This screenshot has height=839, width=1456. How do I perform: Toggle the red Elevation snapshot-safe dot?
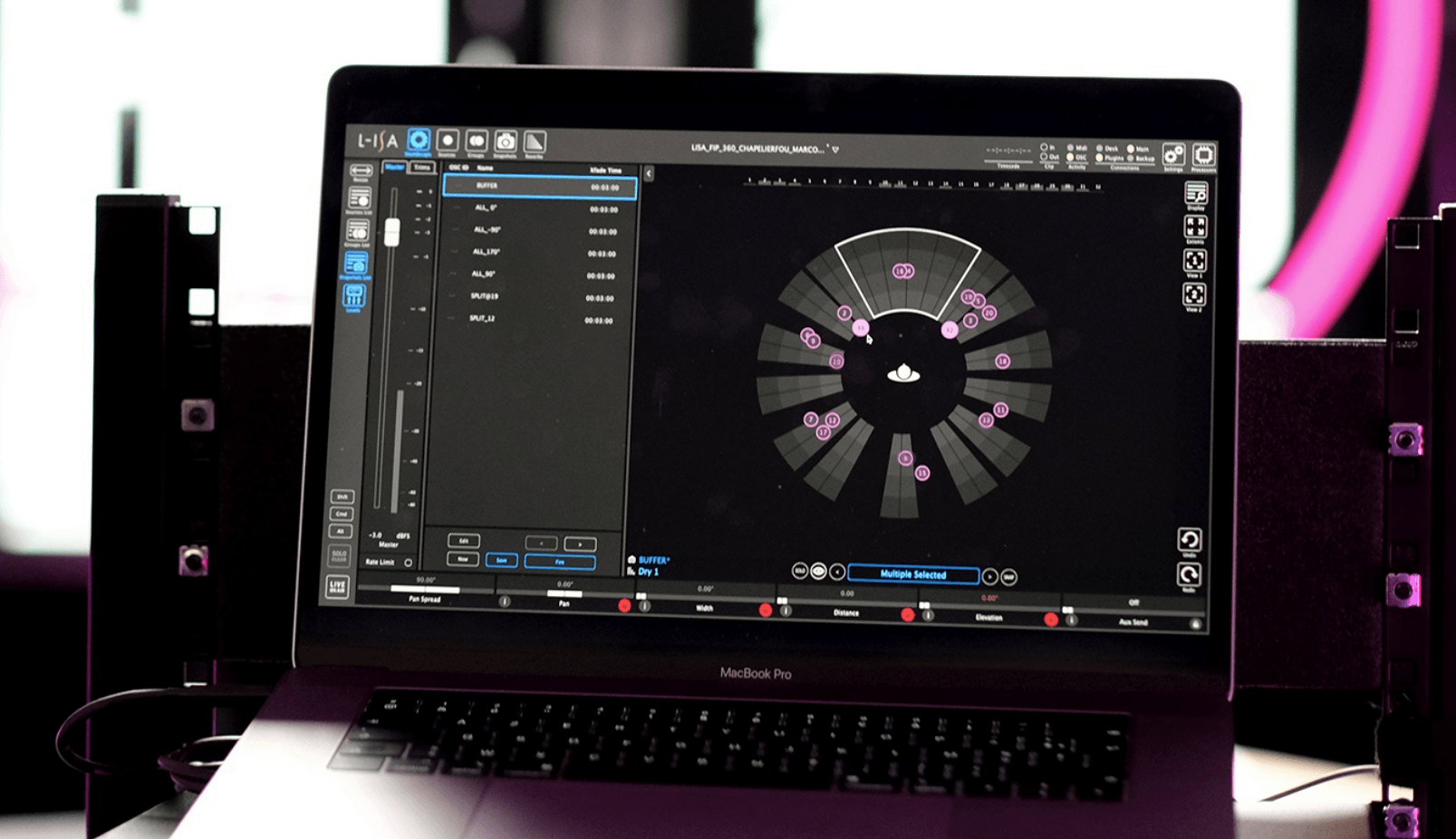1051,620
